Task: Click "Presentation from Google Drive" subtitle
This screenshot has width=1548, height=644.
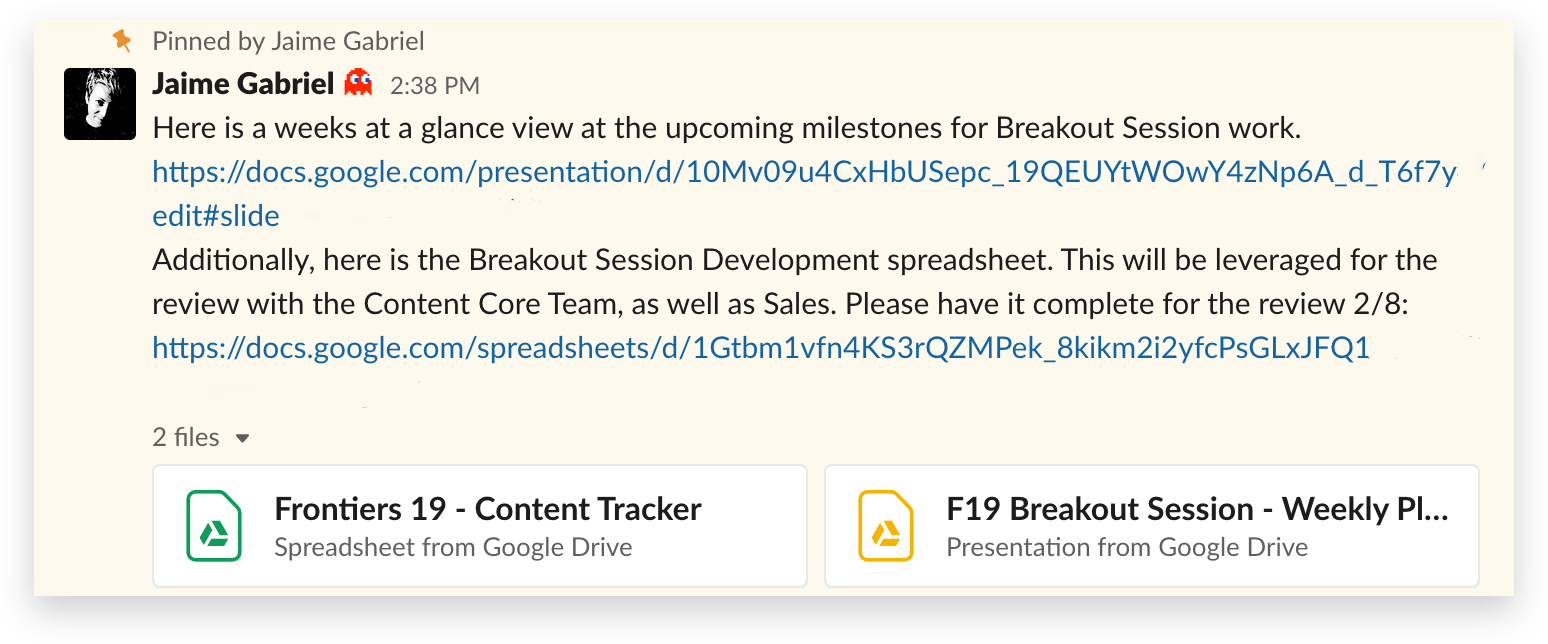Action: 1127,547
